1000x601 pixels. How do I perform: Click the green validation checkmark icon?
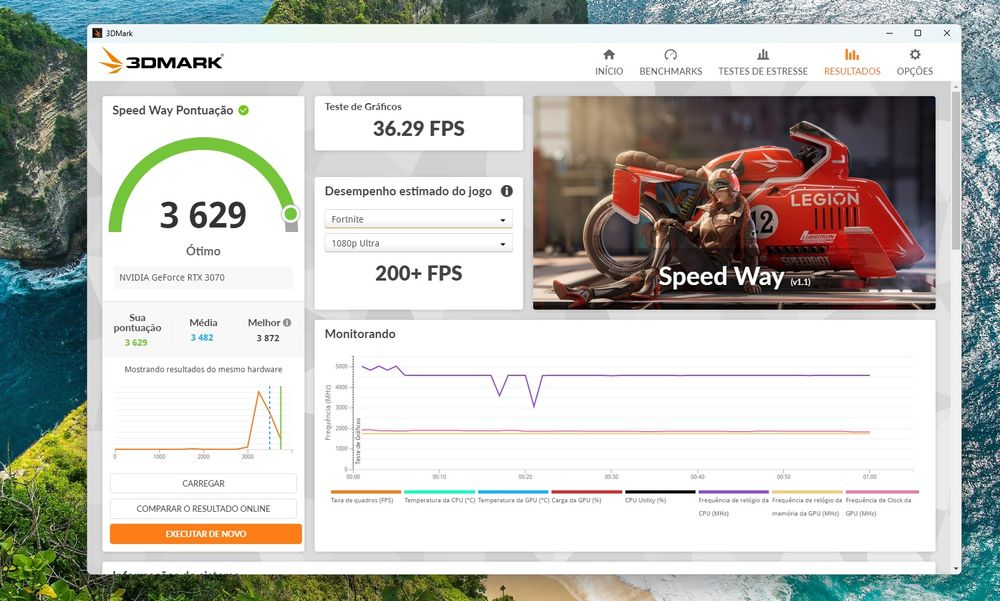tap(244, 110)
